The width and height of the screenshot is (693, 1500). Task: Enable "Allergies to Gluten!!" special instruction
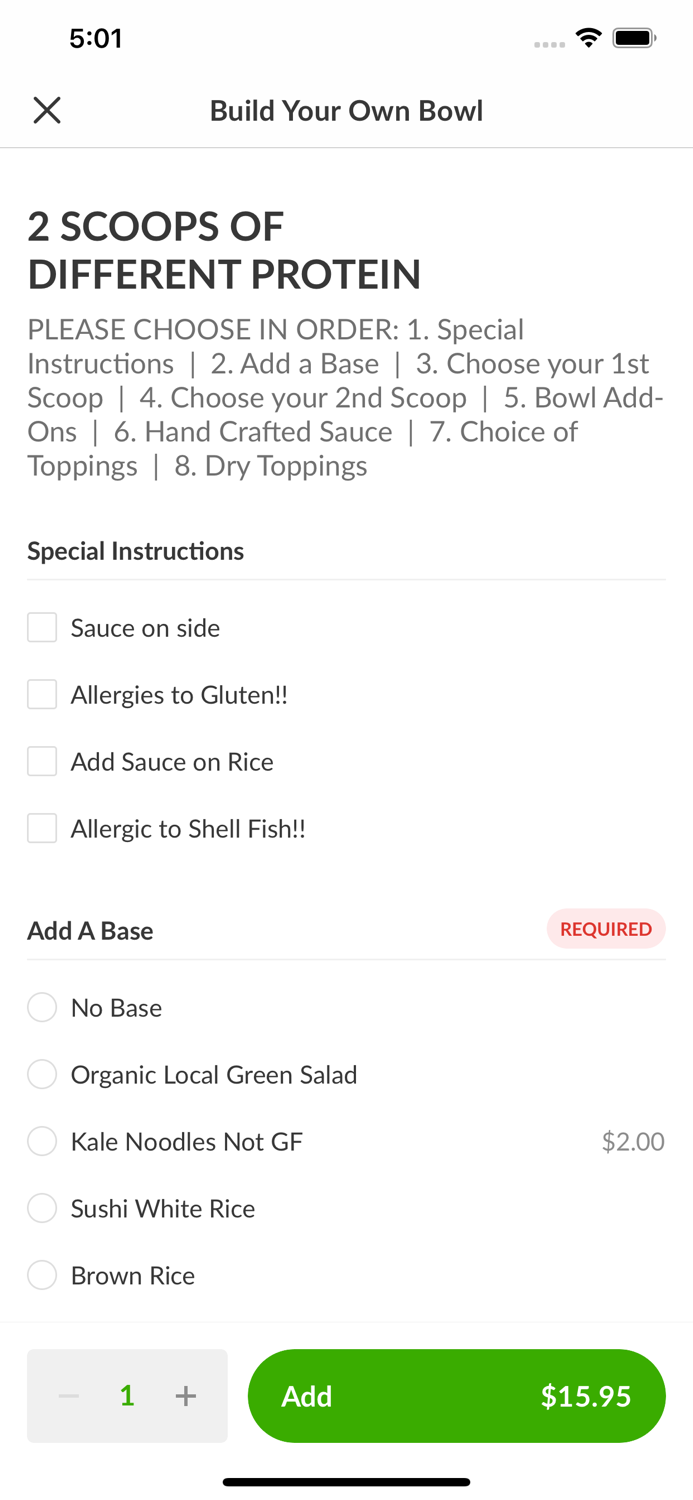pos(41,694)
